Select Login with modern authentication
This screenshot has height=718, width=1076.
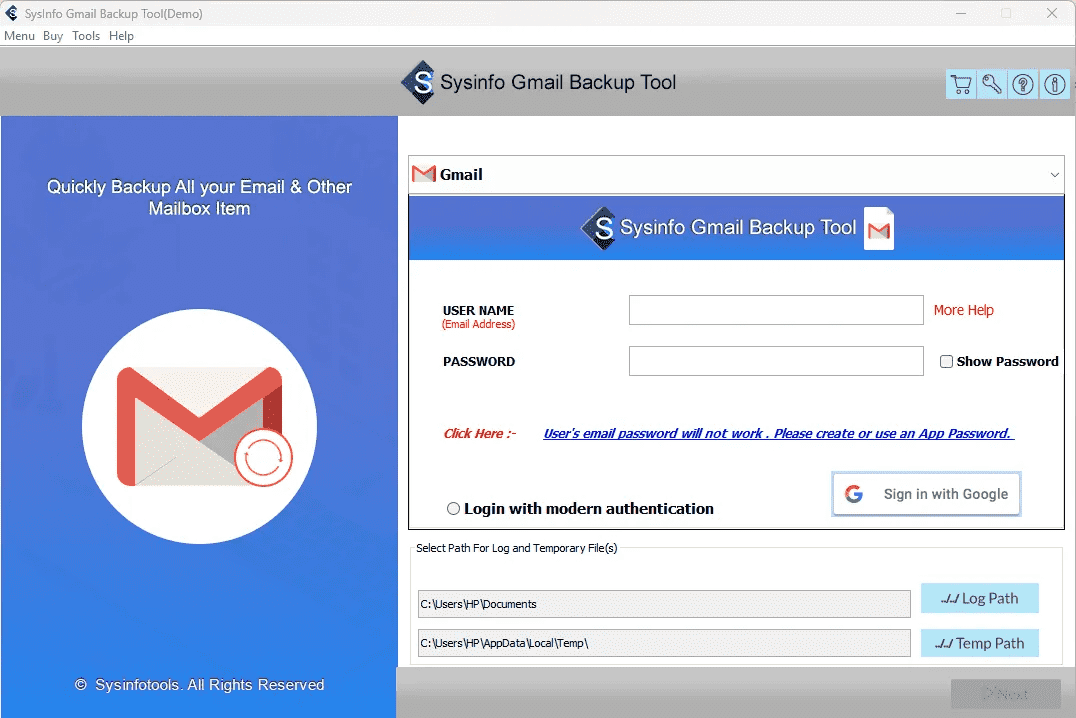pyautogui.click(x=454, y=509)
